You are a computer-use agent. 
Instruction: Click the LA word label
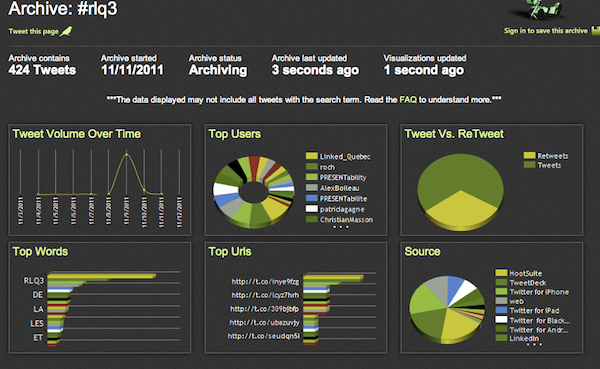(x=38, y=309)
